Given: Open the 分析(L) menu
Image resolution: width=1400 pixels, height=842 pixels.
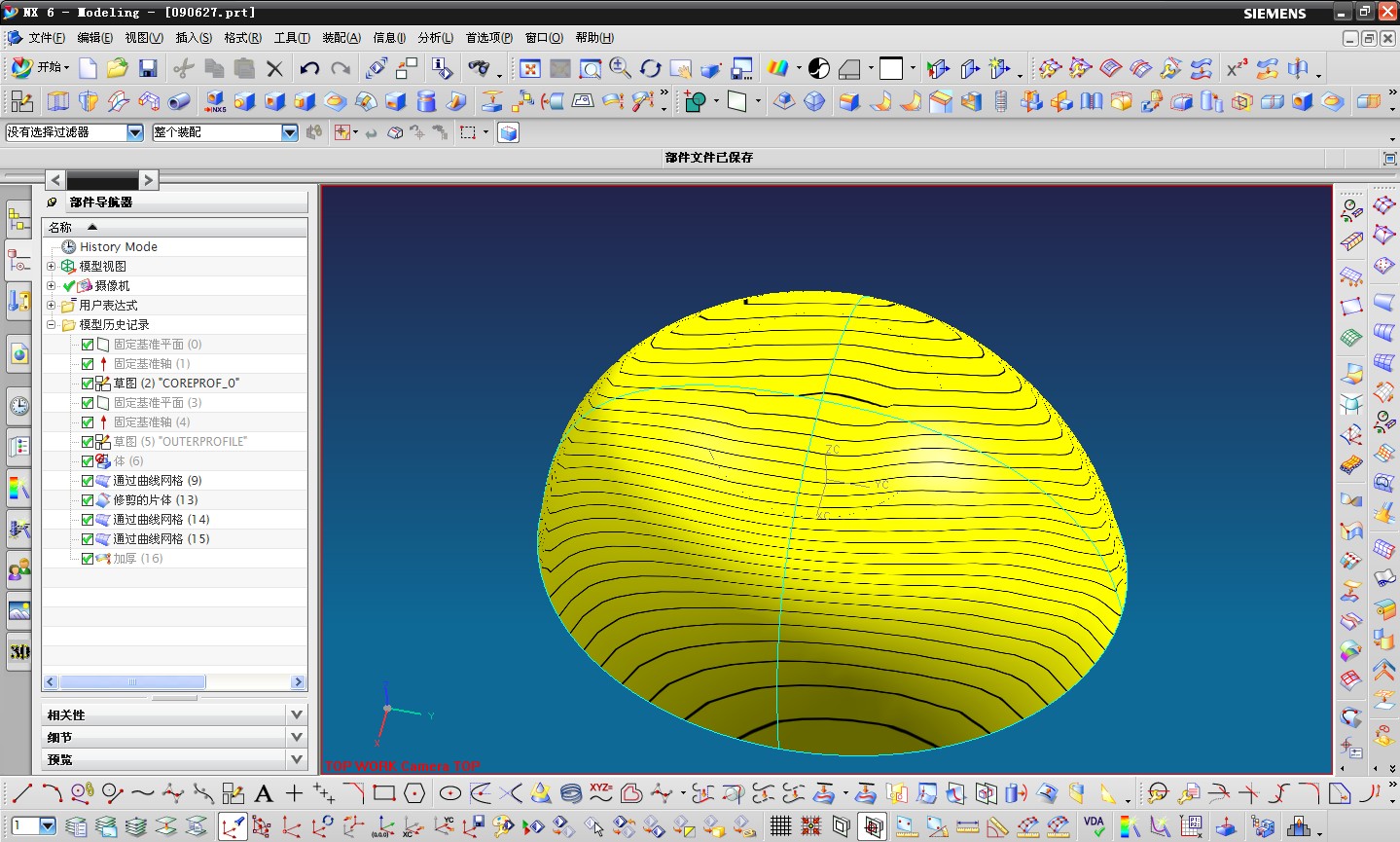Looking at the screenshot, I should point(436,38).
